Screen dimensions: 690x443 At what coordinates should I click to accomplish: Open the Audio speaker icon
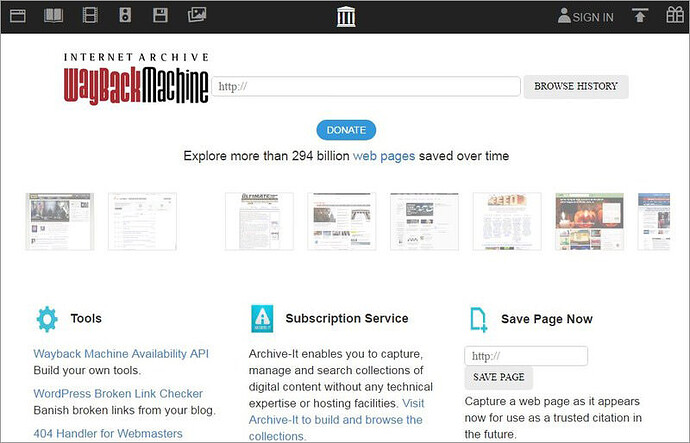[125, 16]
